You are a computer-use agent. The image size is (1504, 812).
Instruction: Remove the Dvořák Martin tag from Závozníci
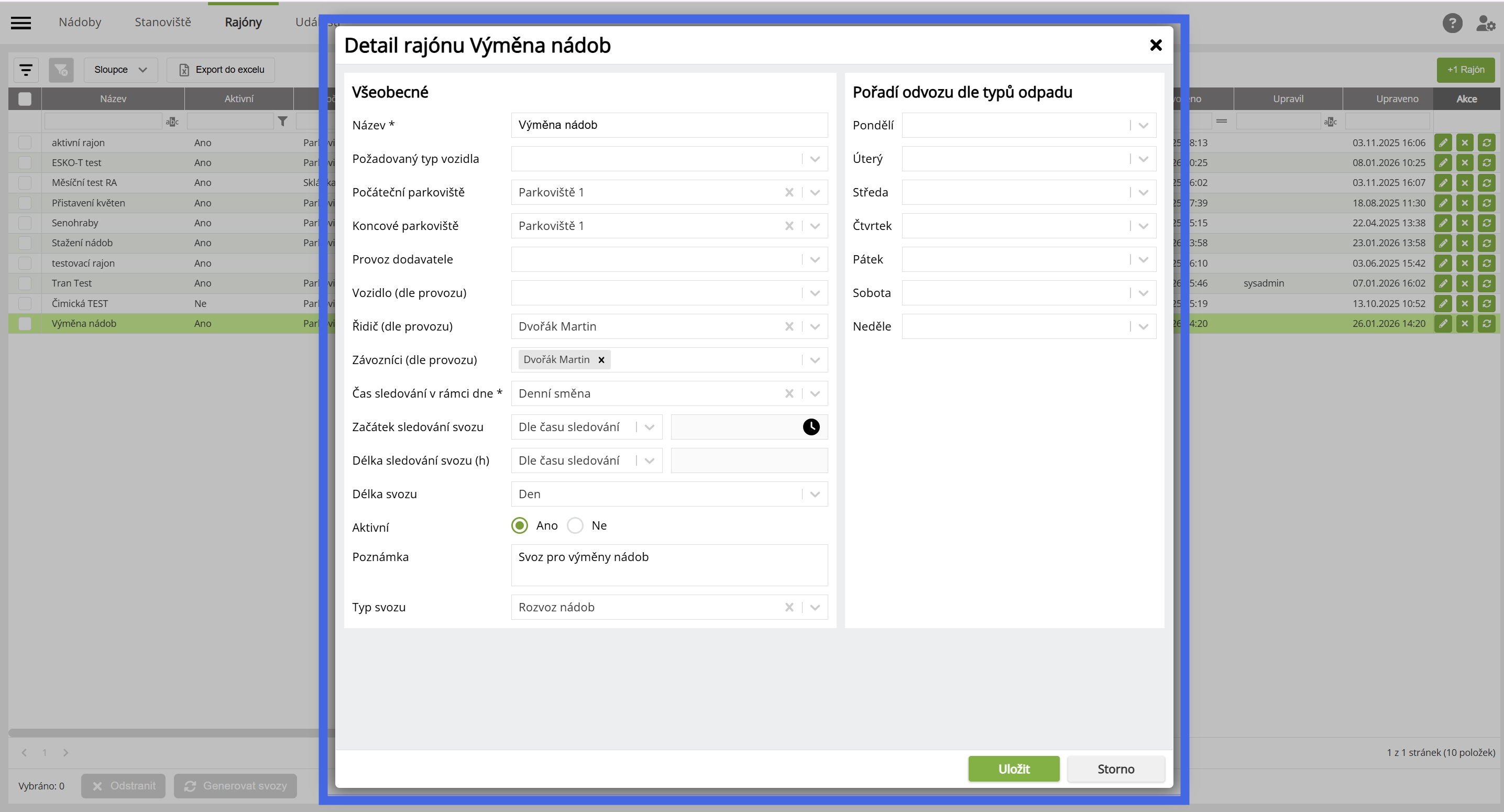(x=601, y=359)
